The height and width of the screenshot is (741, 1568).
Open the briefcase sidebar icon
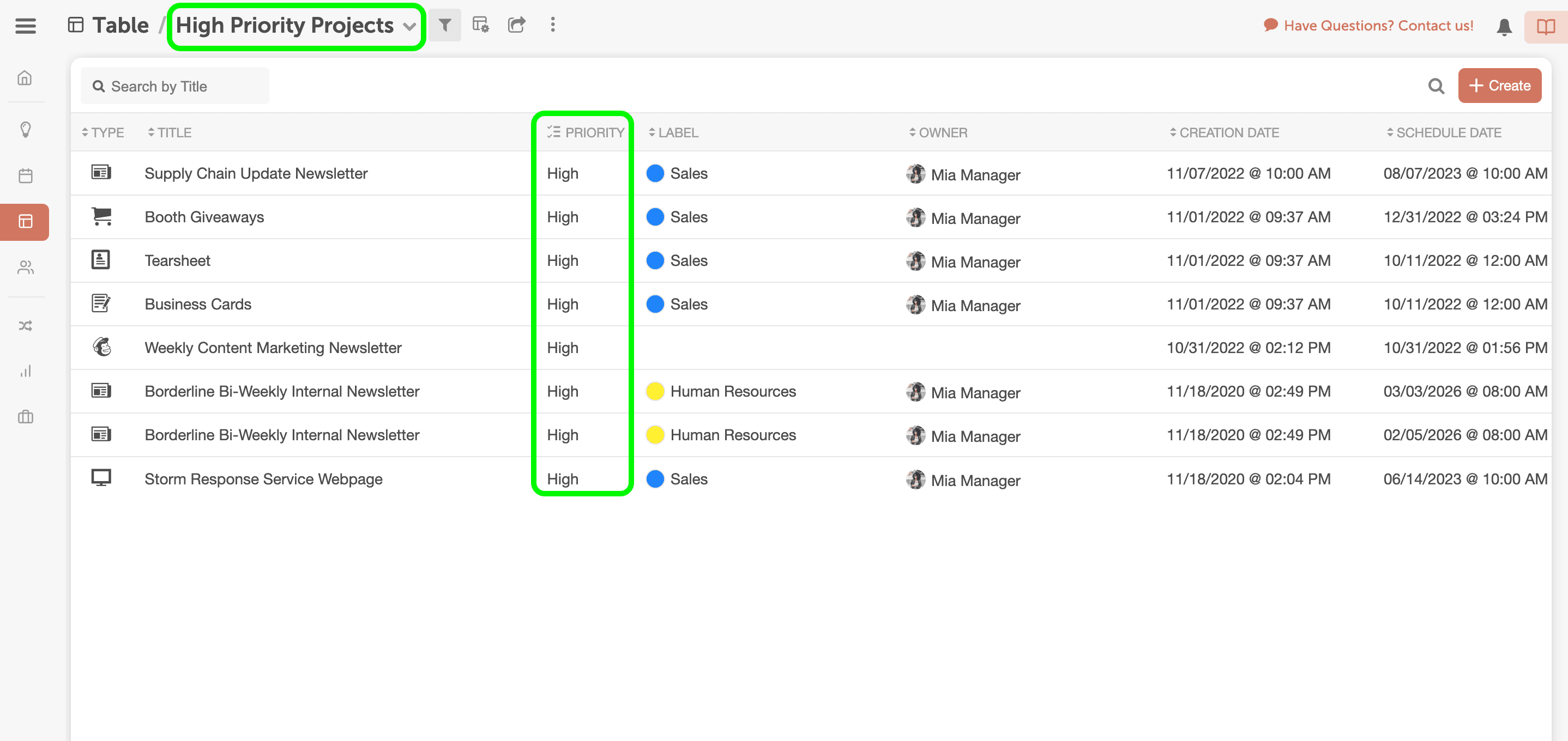pos(25,417)
